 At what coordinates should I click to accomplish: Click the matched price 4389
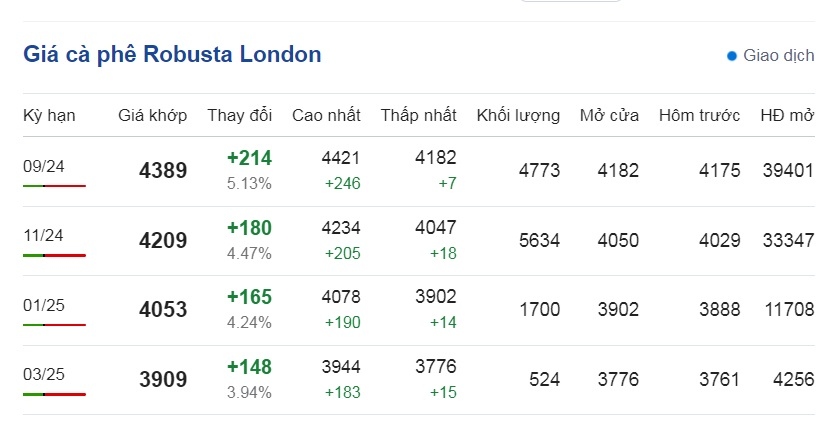pos(163,171)
